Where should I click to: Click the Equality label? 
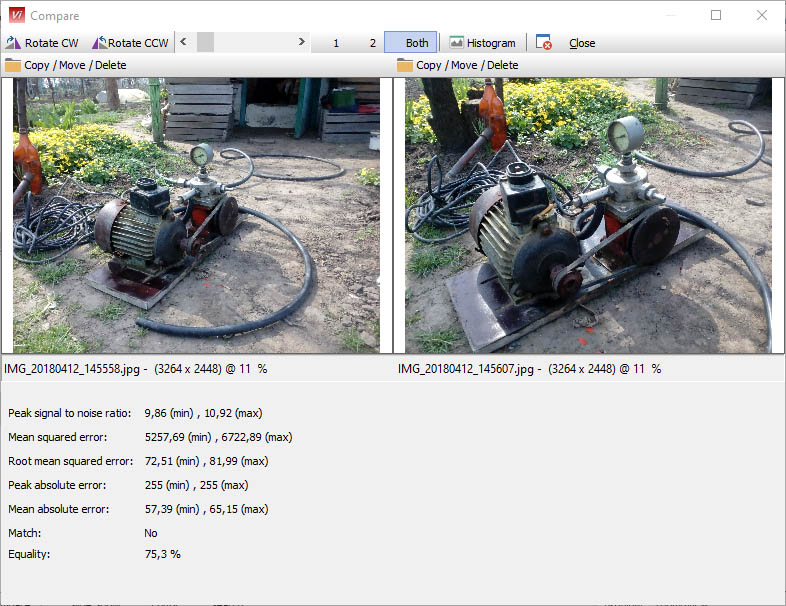click(29, 554)
